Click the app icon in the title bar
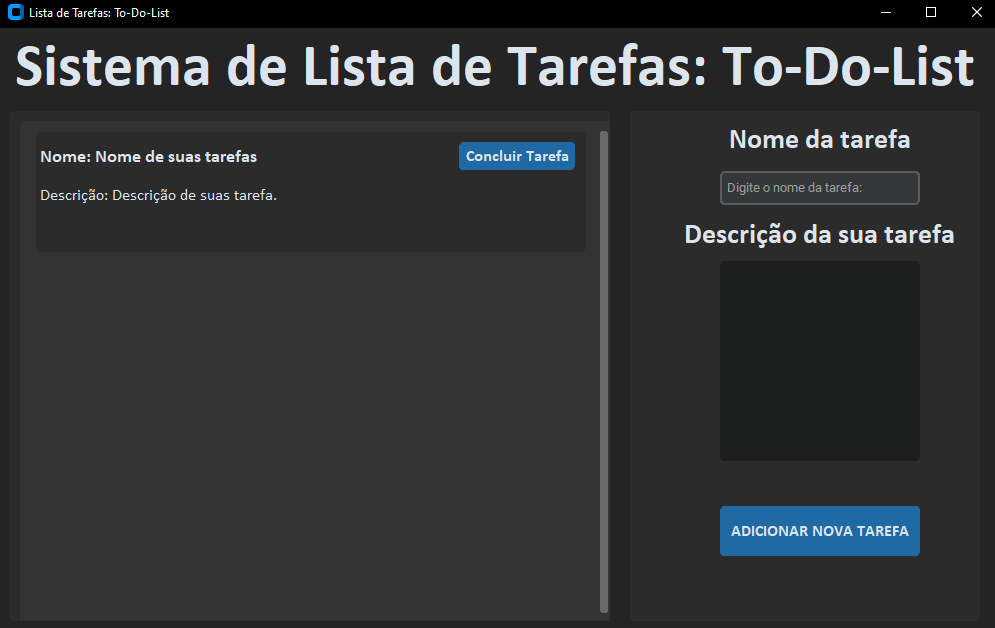This screenshot has height=628, width=995. coord(16,12)
